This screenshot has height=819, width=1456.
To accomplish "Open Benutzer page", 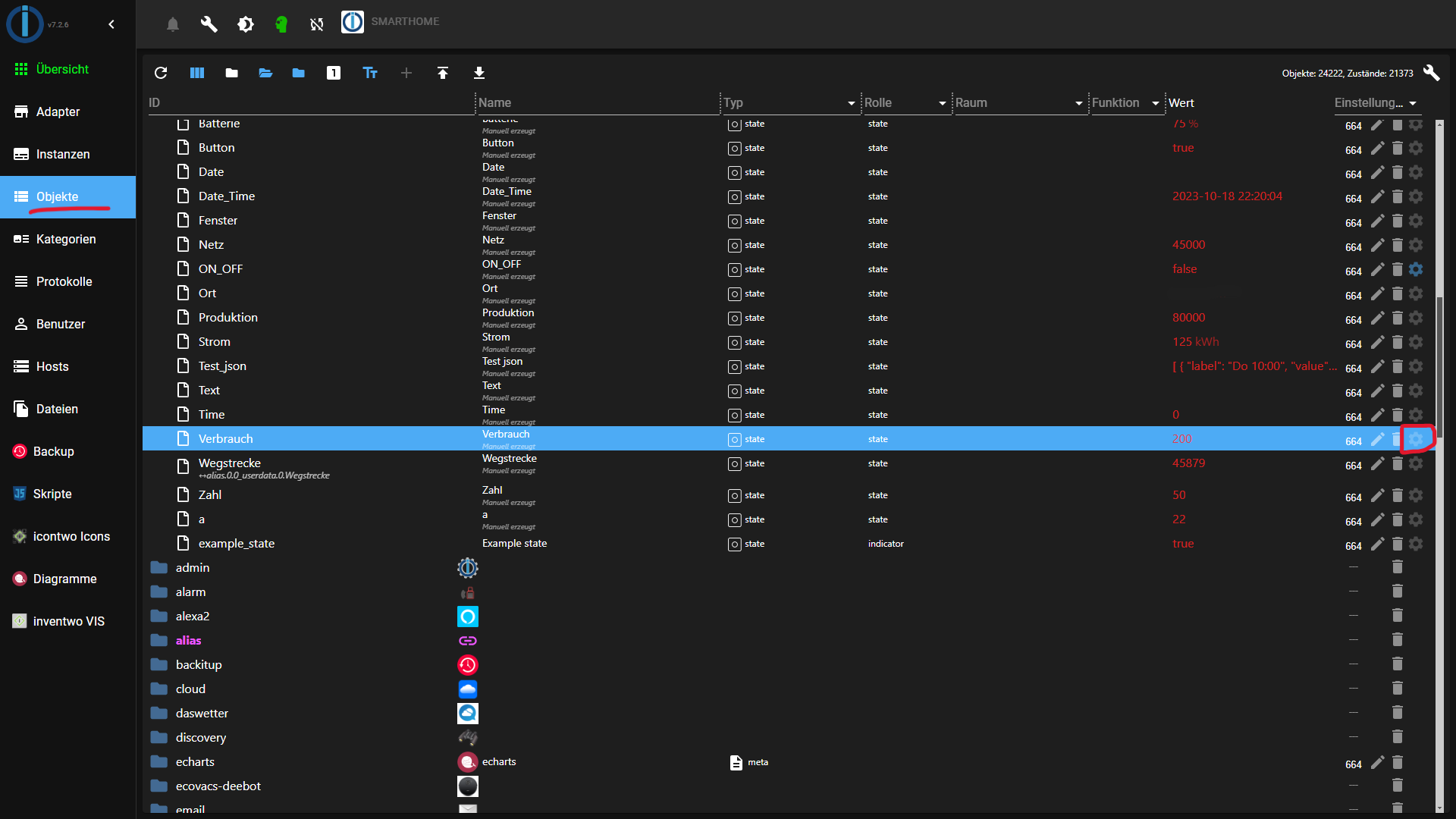I will click(x=67, y=324).
